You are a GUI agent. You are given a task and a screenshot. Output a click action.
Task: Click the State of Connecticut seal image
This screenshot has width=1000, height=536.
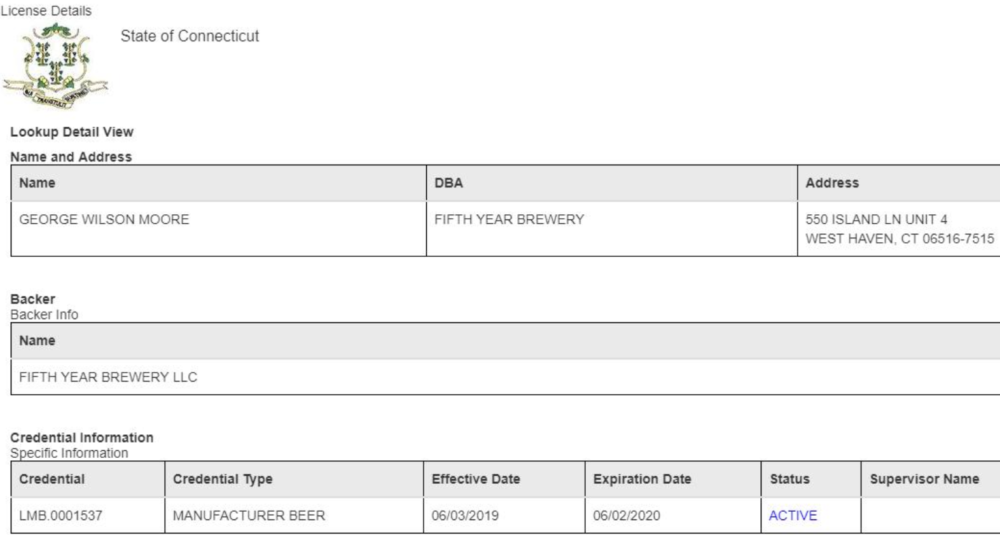tap(55, 66)
